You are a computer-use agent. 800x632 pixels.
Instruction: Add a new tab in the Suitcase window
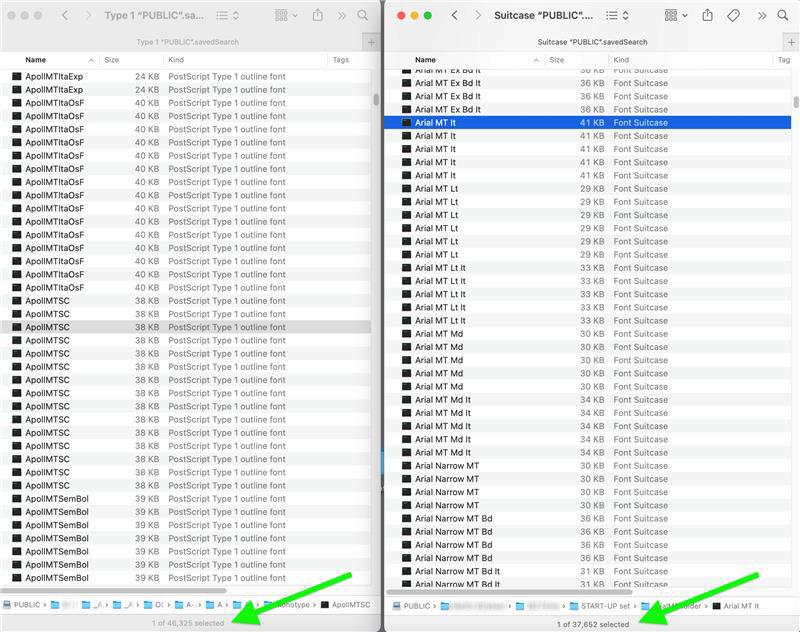click(790, 42)
